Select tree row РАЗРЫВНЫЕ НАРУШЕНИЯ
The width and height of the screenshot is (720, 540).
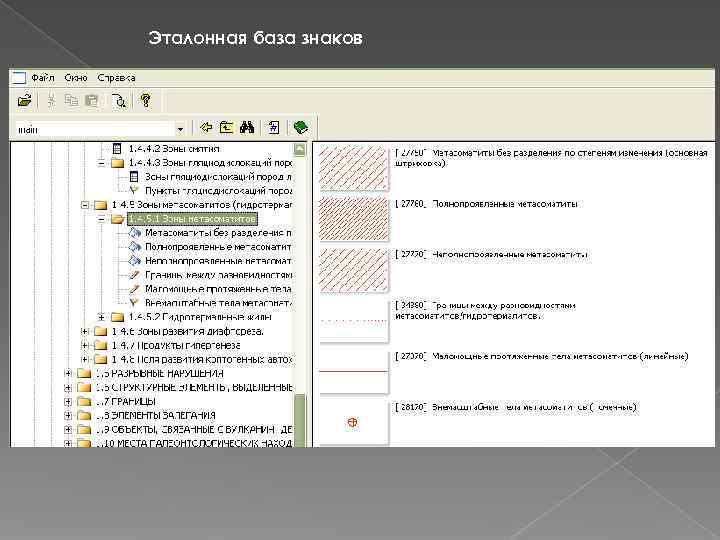tap(159, 373)
